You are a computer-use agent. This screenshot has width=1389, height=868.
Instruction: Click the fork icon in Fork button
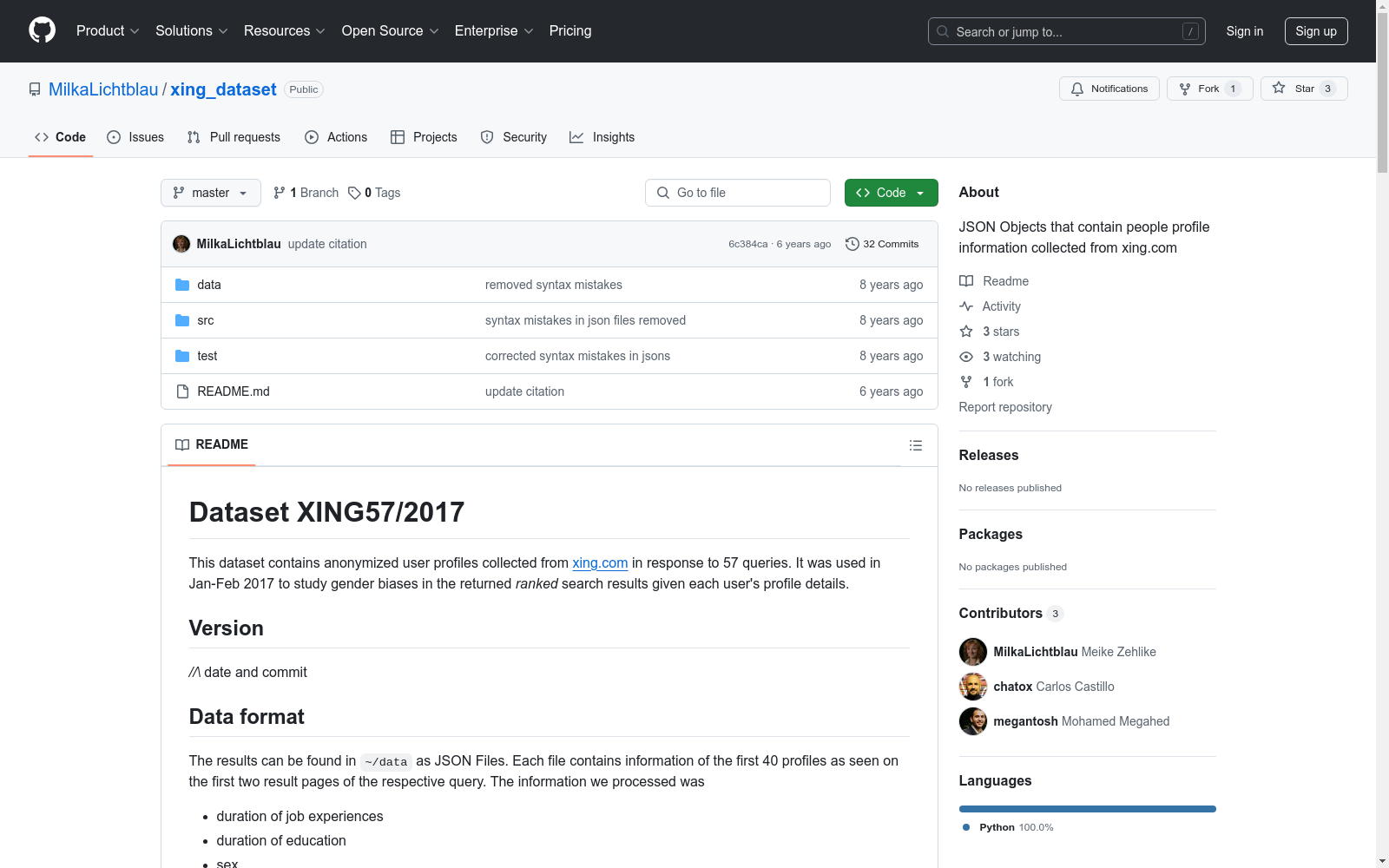click(x=1185, y=89)
